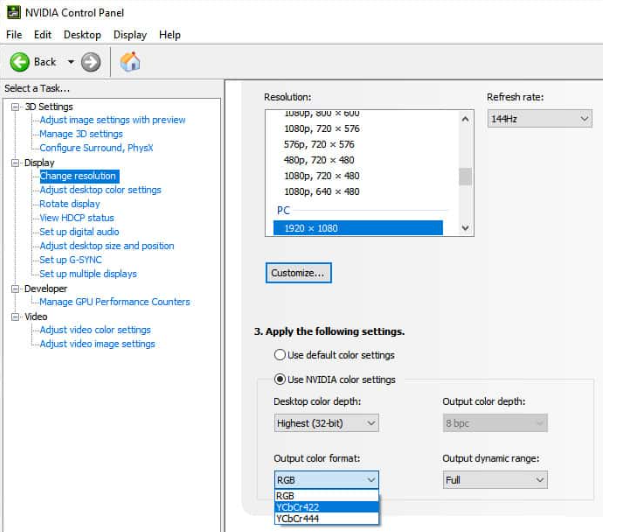Open Set up digital audio
The height and width of the screenshot is (532, 619).
[x=79, y=232]
